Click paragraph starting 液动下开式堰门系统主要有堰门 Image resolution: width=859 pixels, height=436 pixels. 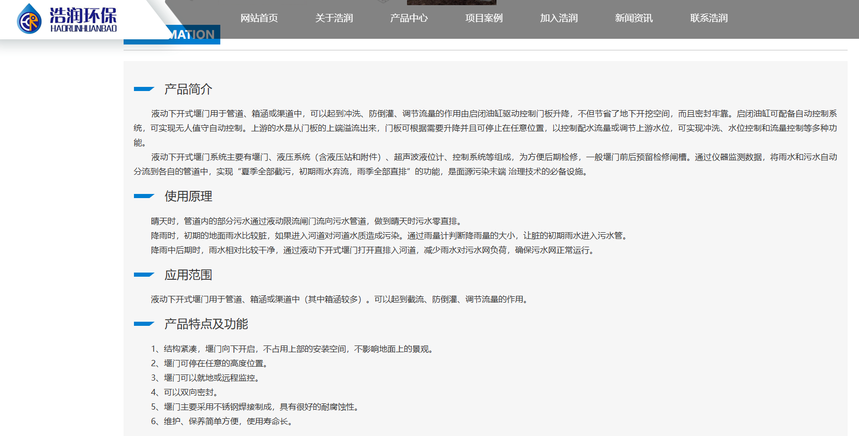point(485,164)
